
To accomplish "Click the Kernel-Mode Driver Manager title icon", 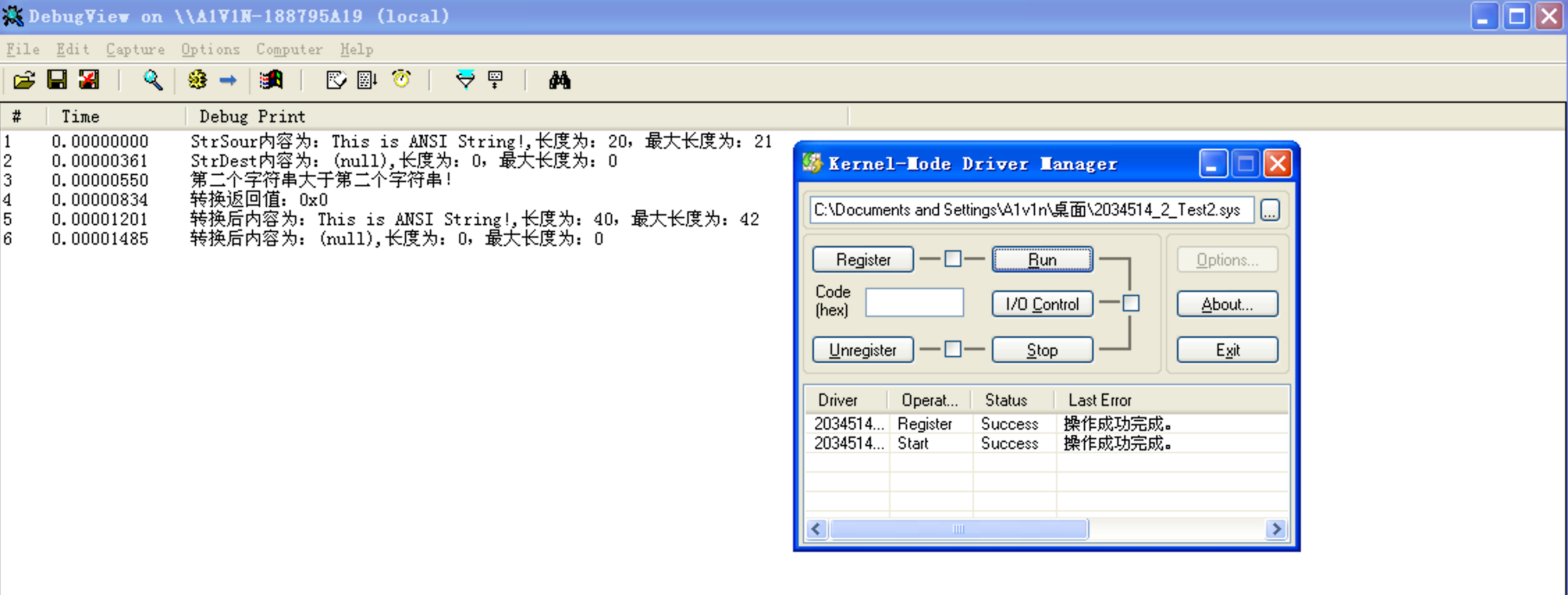I will tap(812, 163).
